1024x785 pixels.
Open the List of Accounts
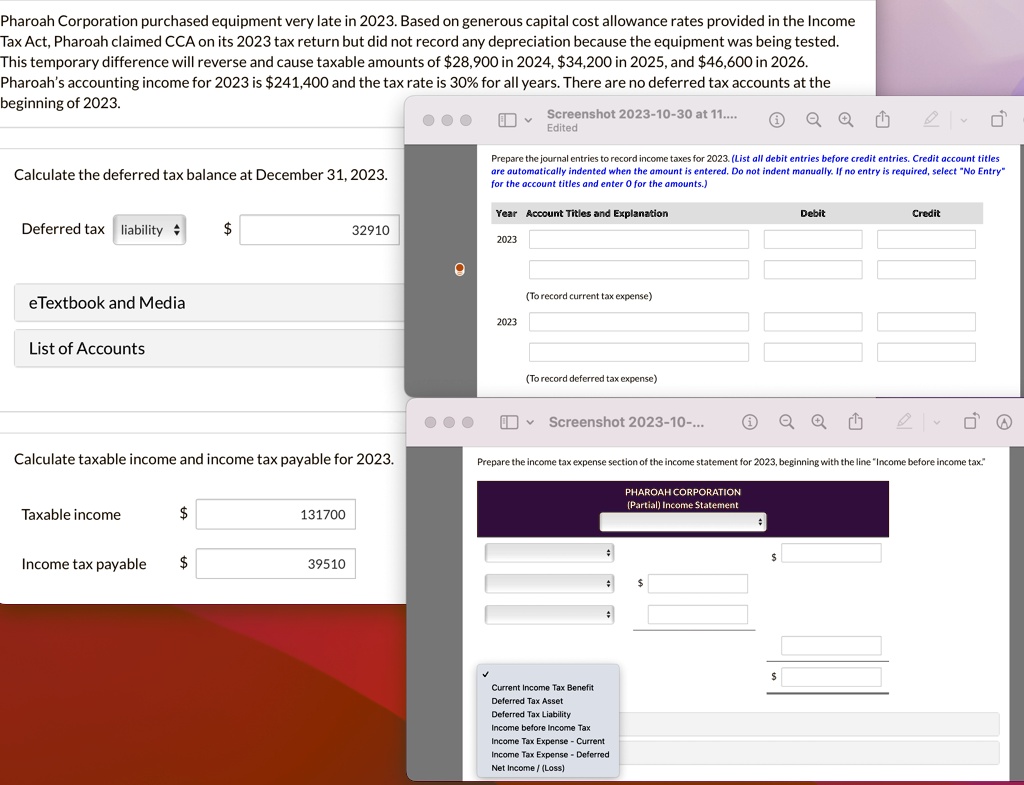(209, 349)
